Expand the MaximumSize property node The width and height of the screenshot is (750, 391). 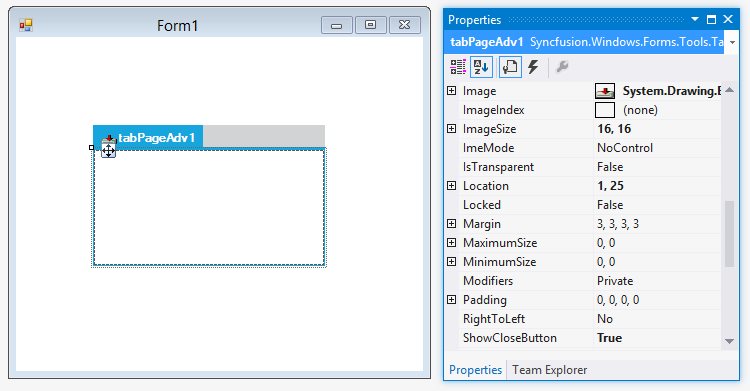(452, 243)
